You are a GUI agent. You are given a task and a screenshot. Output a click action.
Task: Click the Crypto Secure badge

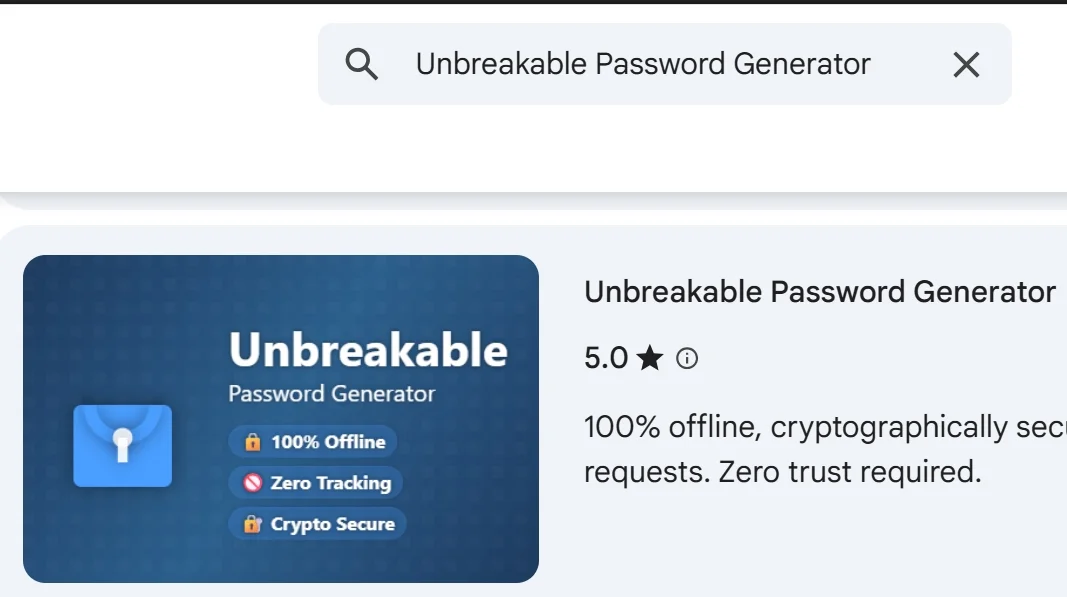pyautogui.click(x=317, y=523)
